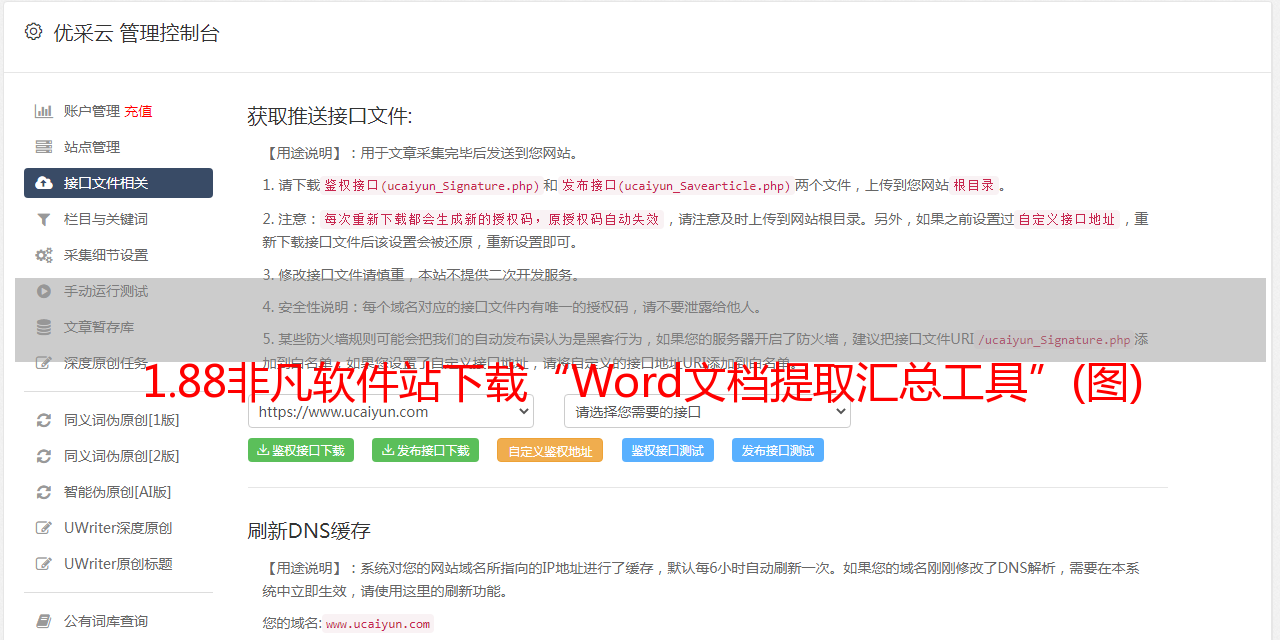1280x640 pixels.
Task: Click the 刷新DNS缓存 heading
Action: (x=310, y=531)
